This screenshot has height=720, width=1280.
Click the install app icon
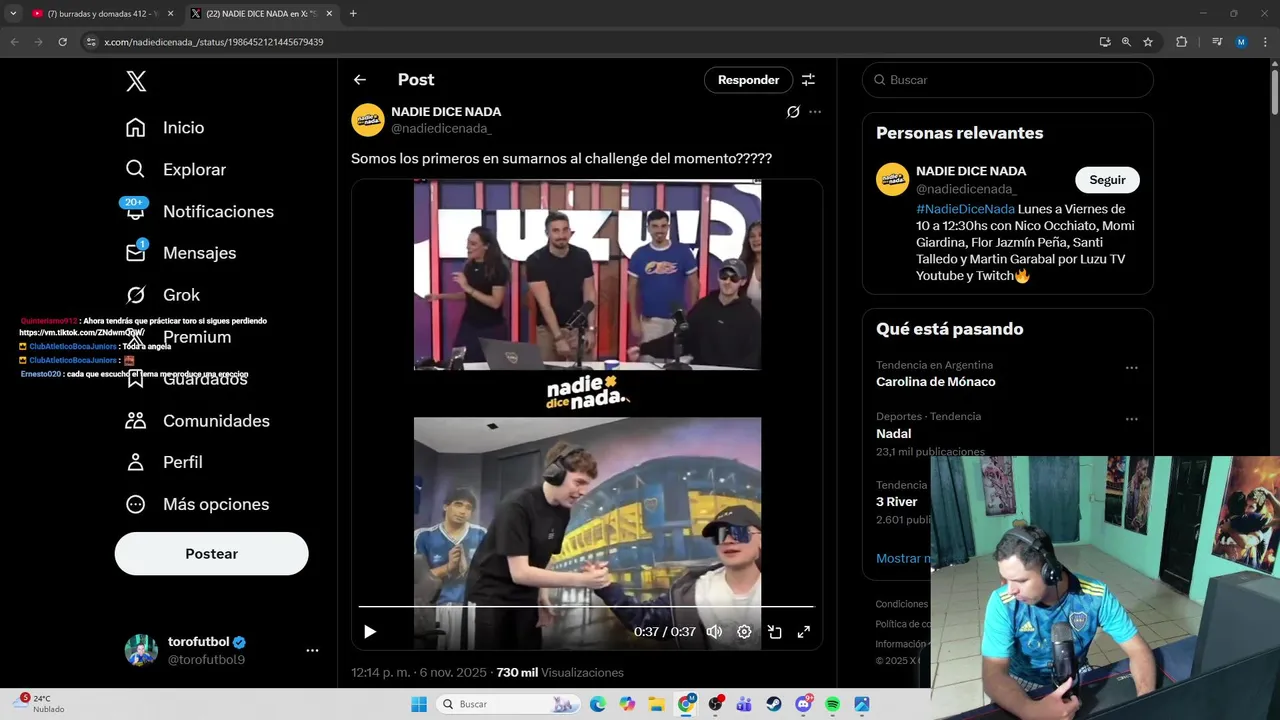point(1105,42)
